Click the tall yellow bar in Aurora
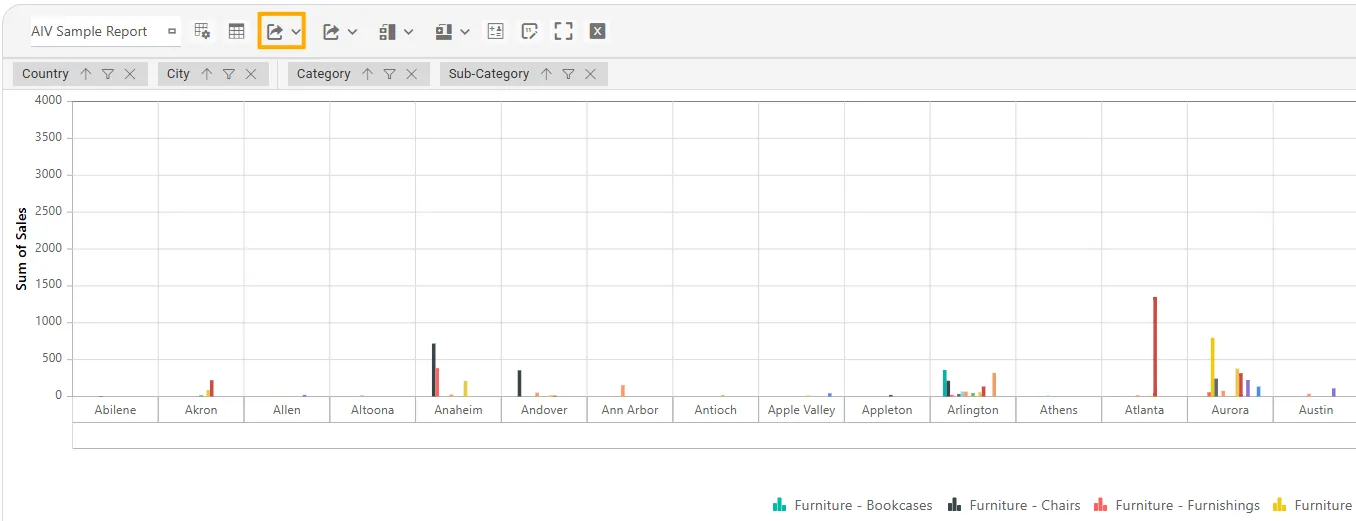Viewport: 1356px width, 521px height. click(x=1212, y=367)
